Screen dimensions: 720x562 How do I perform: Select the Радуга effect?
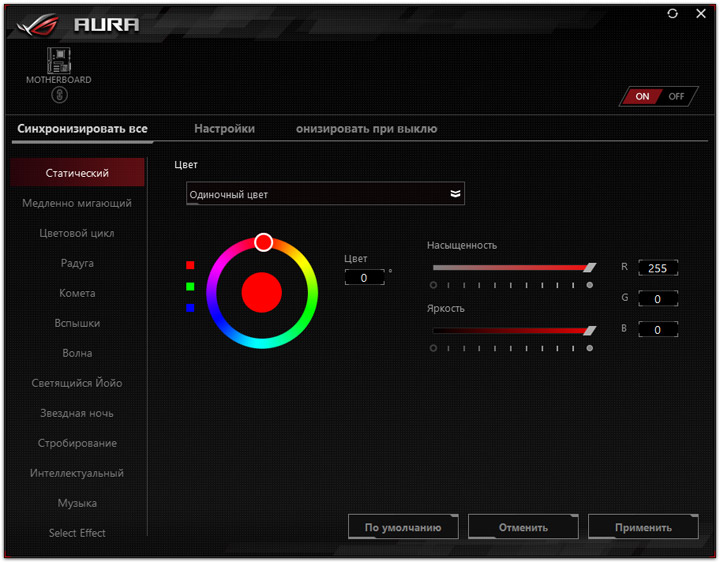(77, 263)
